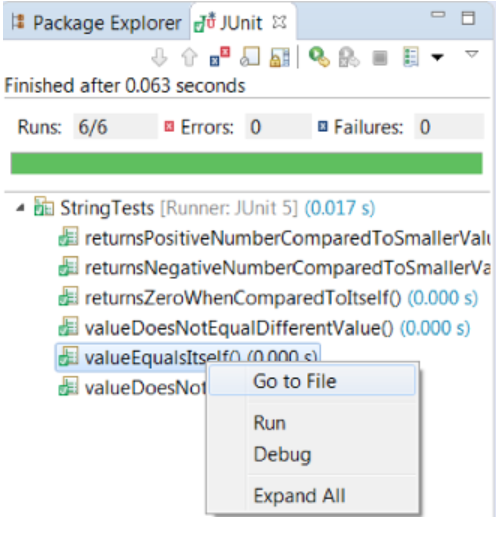
Task: Click the Show Skipped Tests Only icon
Action: (250, 57)
